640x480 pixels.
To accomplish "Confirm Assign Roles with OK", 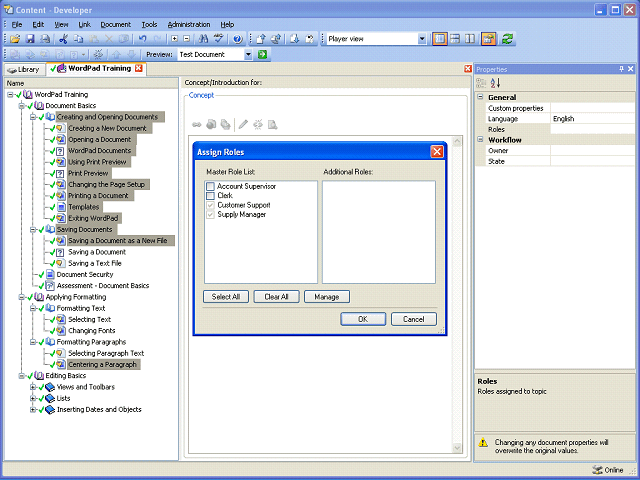I will pos(363,319).
